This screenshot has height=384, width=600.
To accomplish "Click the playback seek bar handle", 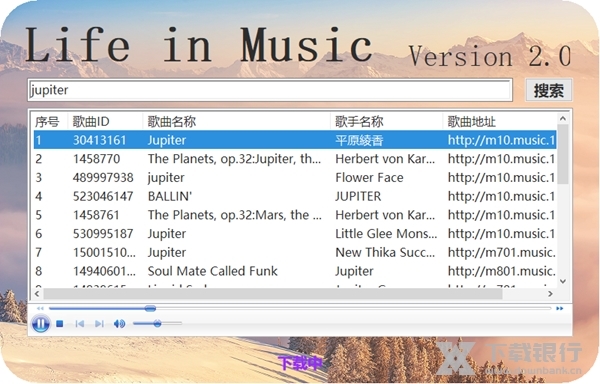I will 150,308.
